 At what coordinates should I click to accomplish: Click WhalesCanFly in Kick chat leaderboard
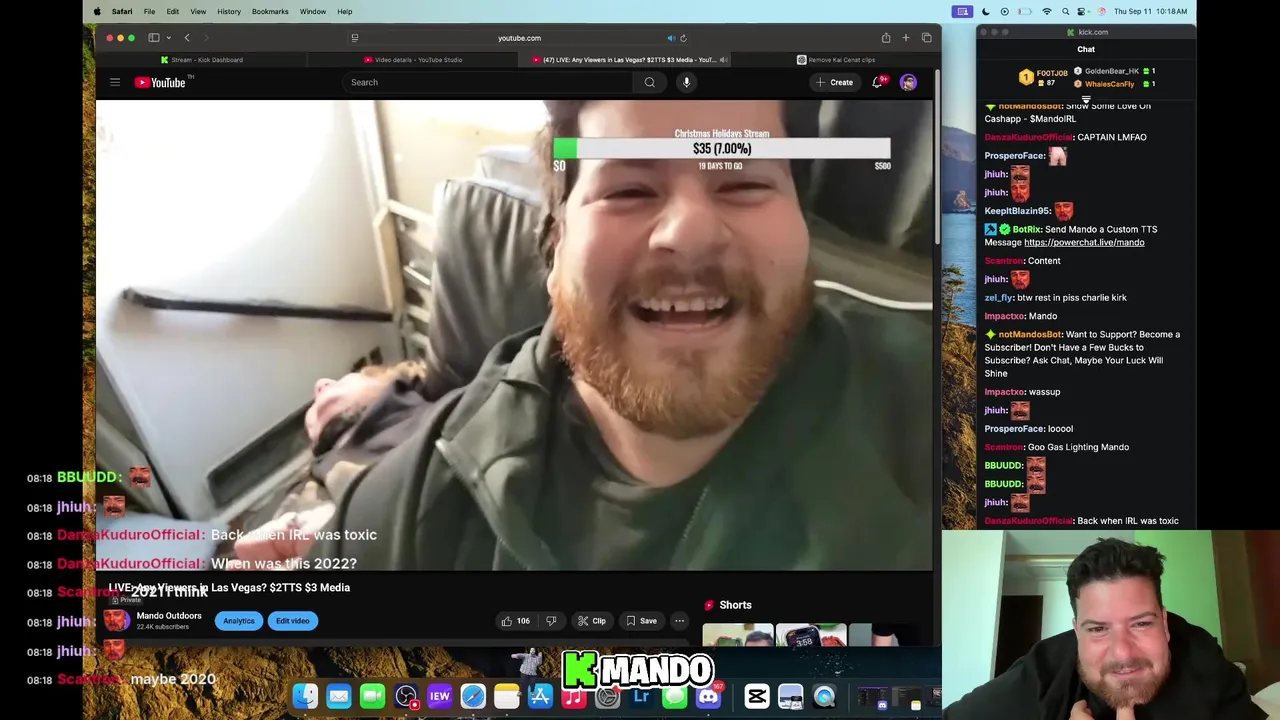tap(1109, 84)
